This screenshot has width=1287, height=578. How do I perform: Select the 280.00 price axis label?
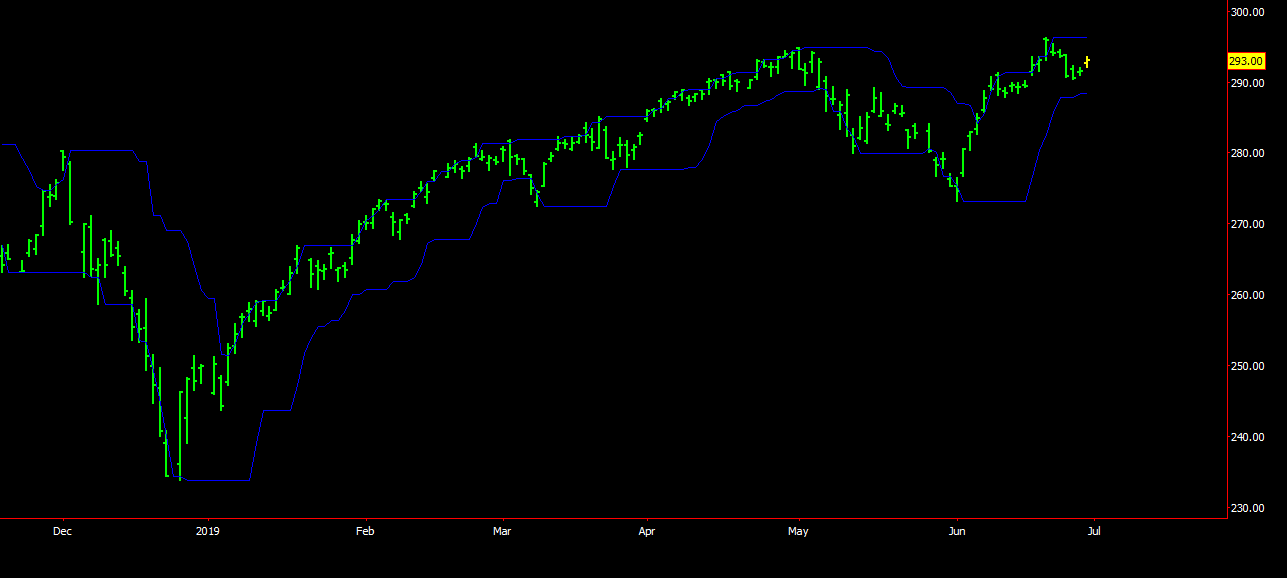[x=1247, y=154]
